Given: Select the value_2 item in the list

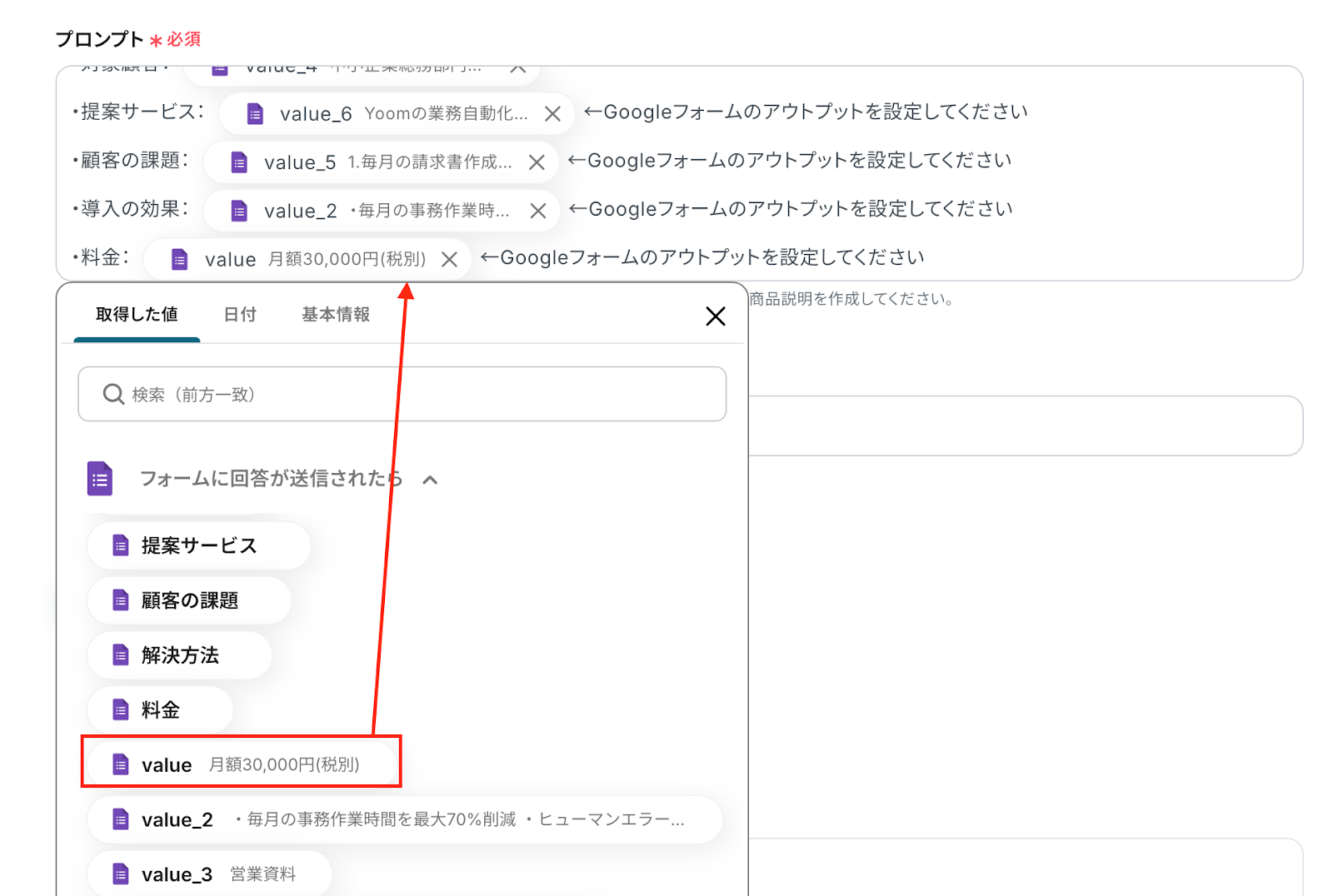Looking at the screenshot, I should point(404,820).
